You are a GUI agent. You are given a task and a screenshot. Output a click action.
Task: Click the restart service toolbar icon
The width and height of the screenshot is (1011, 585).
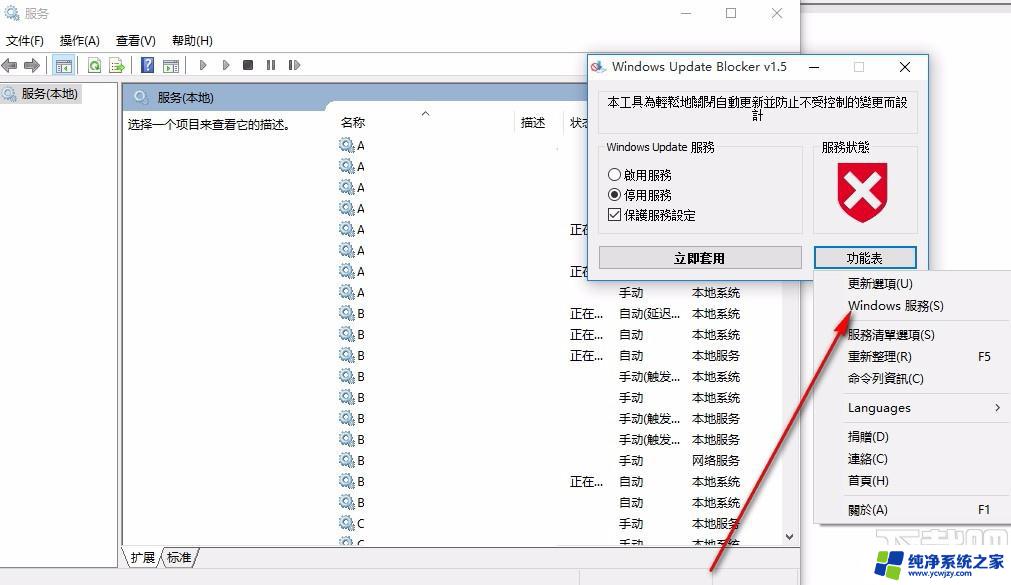[294, 65]
